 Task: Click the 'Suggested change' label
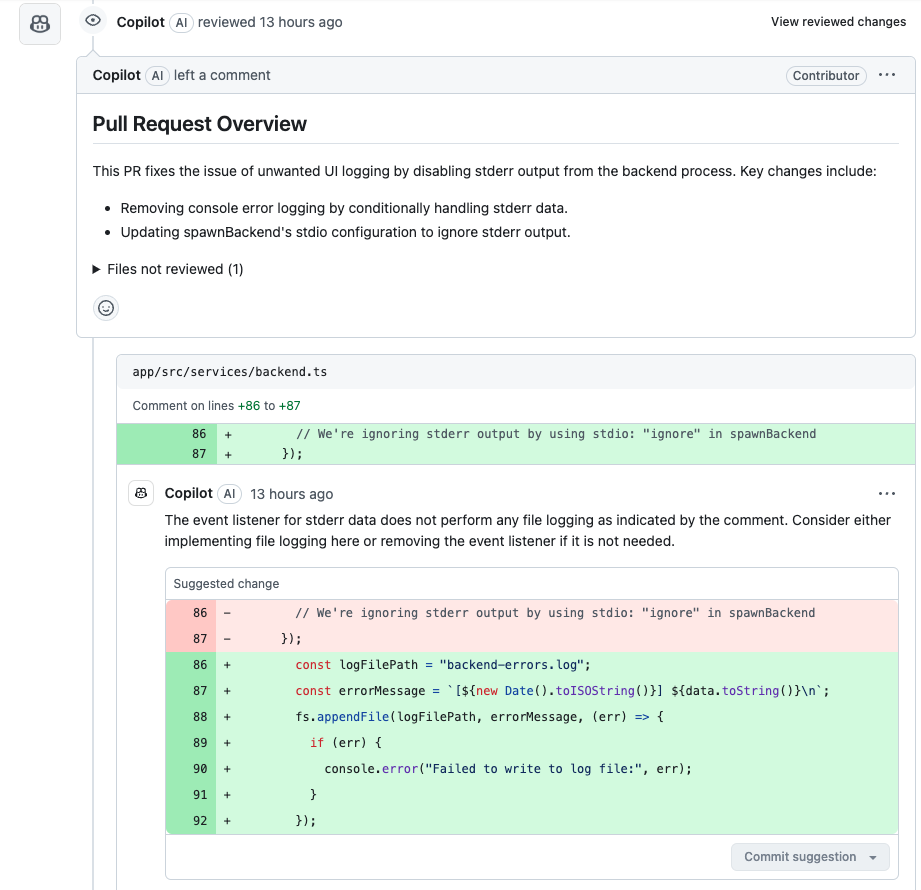coord(226,584)
